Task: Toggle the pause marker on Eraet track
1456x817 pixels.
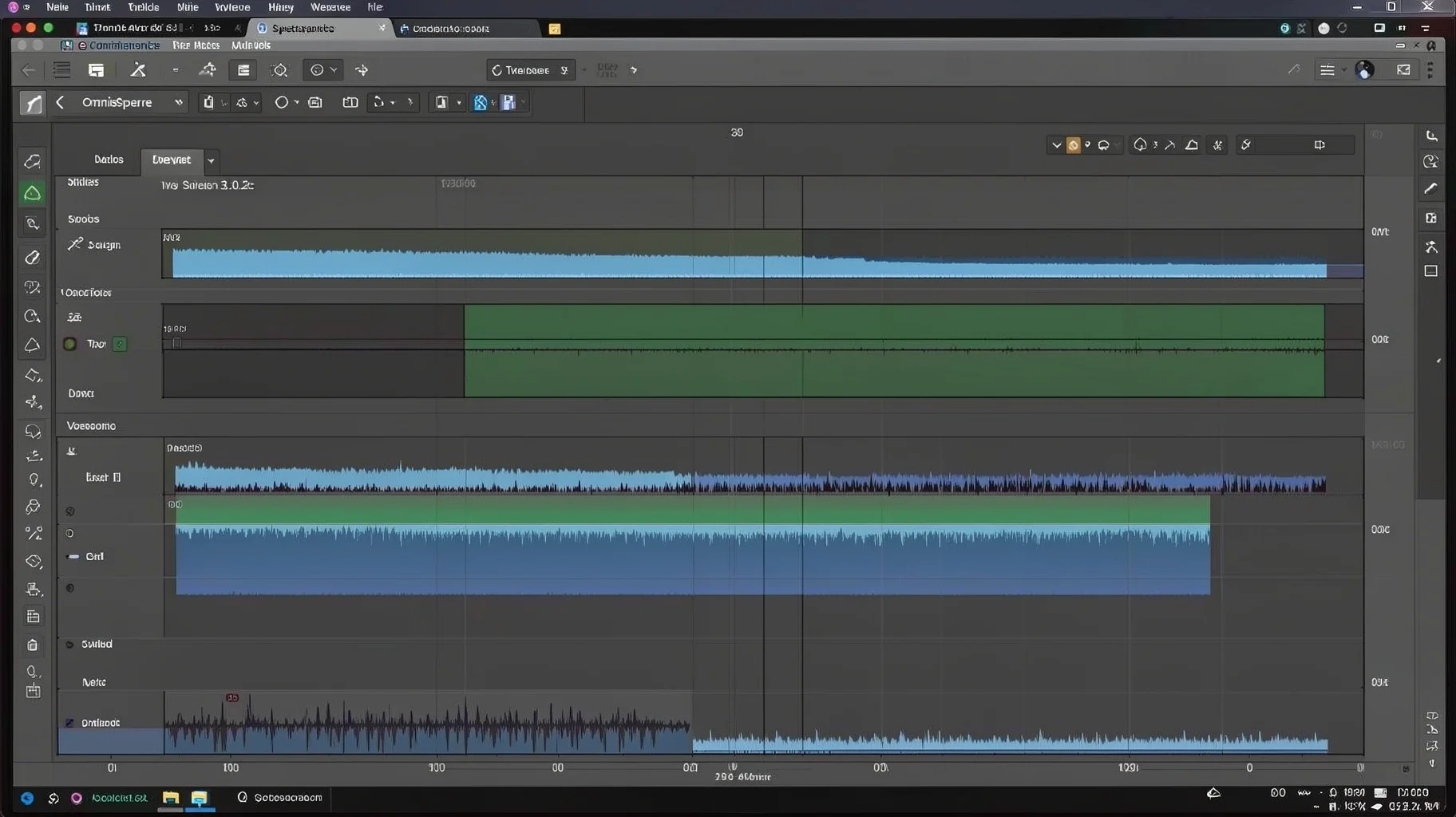Action: coord(117,477)
